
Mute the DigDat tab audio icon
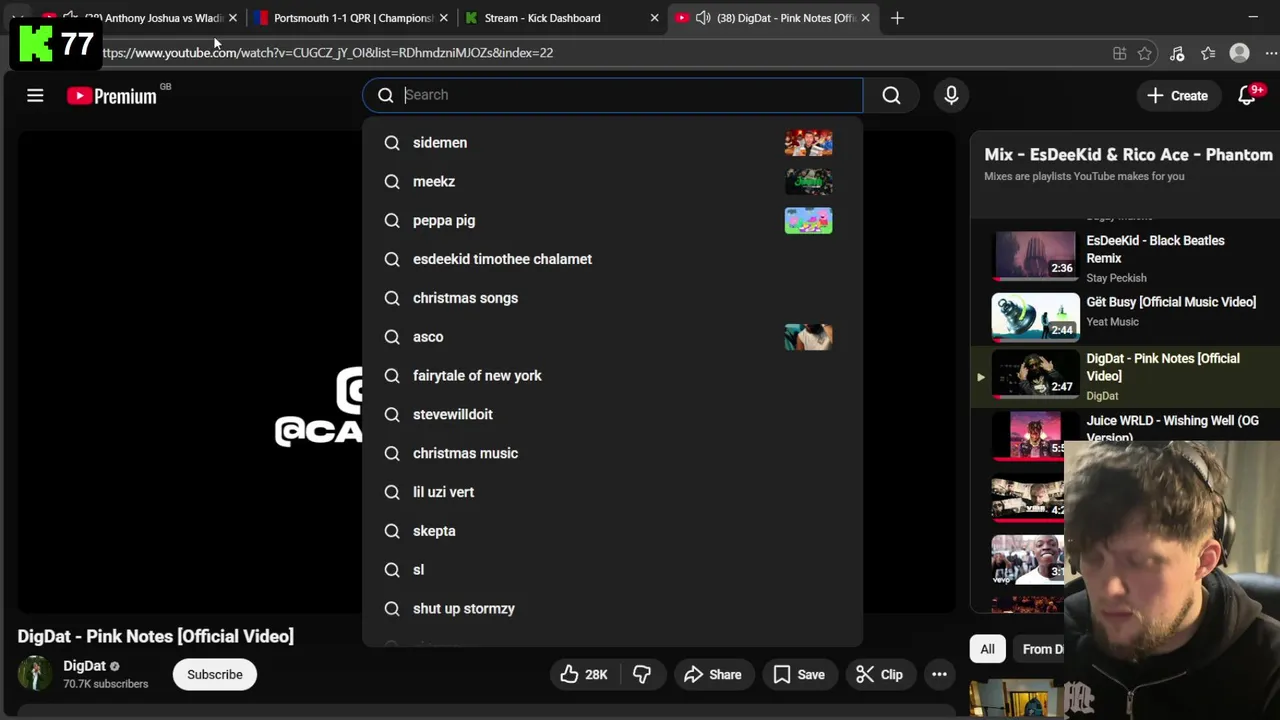[703, 18]
